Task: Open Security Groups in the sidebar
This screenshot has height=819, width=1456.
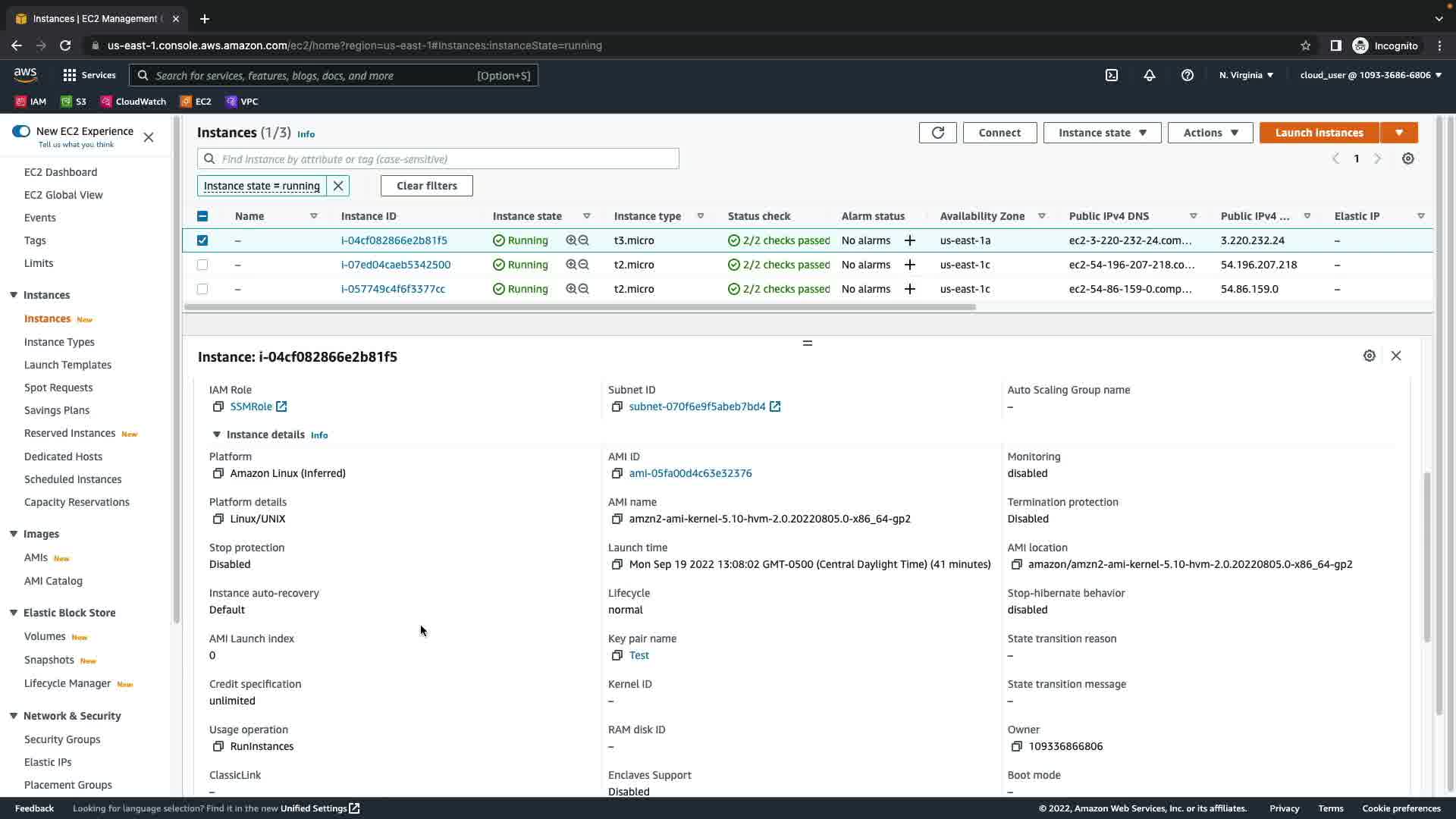Action: tap(61, 739)
